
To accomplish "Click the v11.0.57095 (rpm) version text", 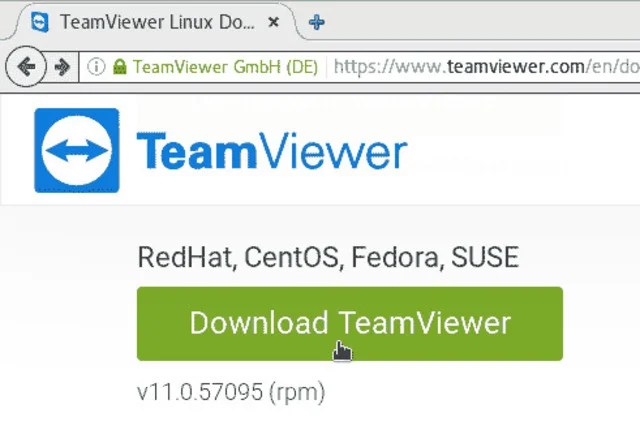I will coord(231,392).
